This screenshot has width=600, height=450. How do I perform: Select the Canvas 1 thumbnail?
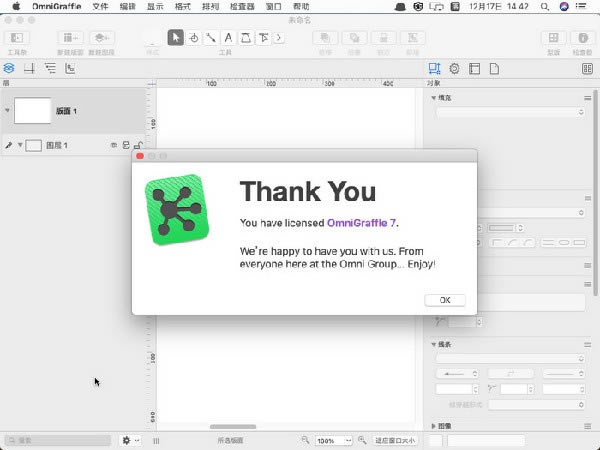pyautogui.click(x=33, y=111)
